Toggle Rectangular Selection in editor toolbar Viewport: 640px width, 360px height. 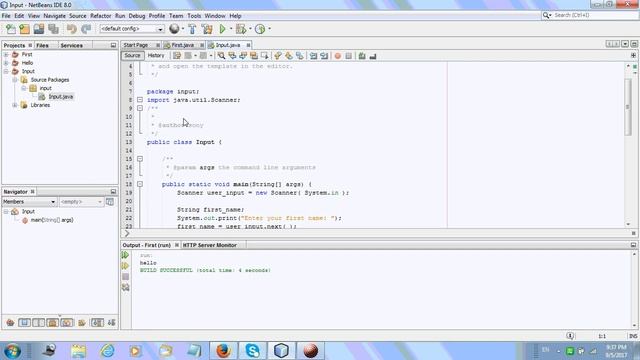click(264, 56)
